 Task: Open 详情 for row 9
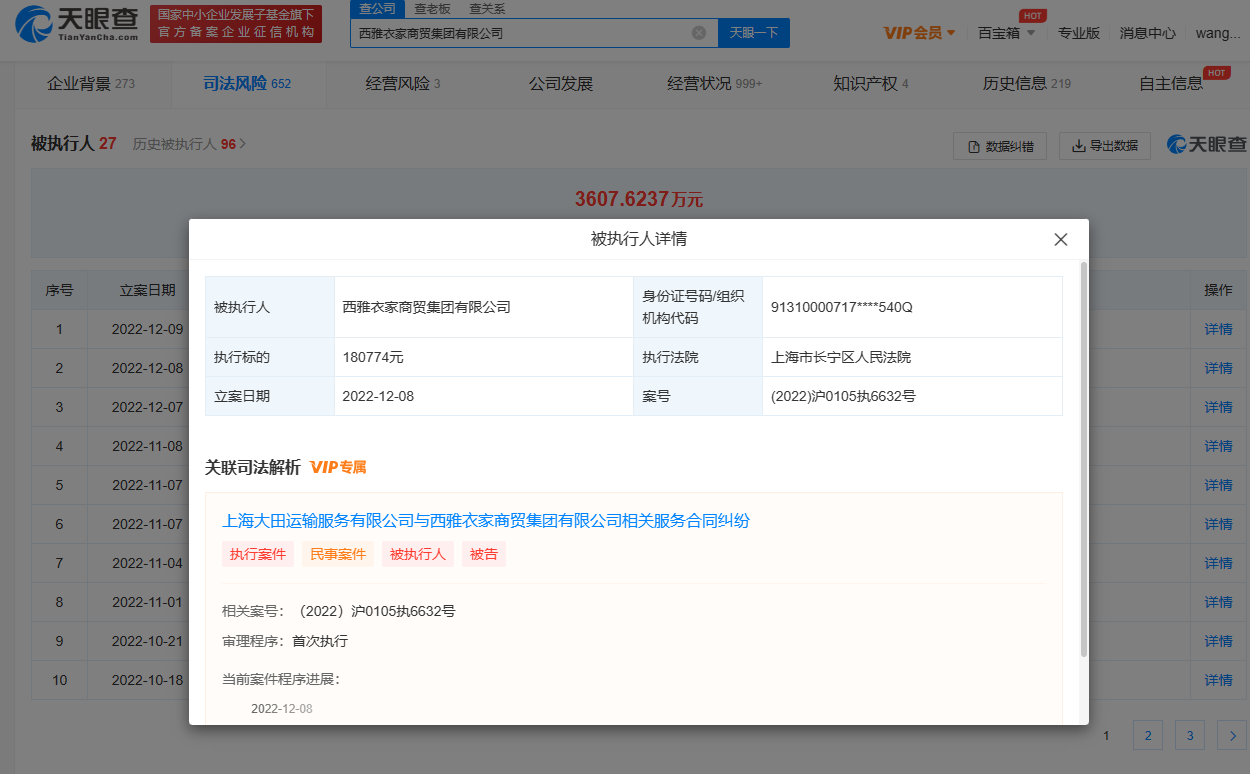click(1218, 641)
